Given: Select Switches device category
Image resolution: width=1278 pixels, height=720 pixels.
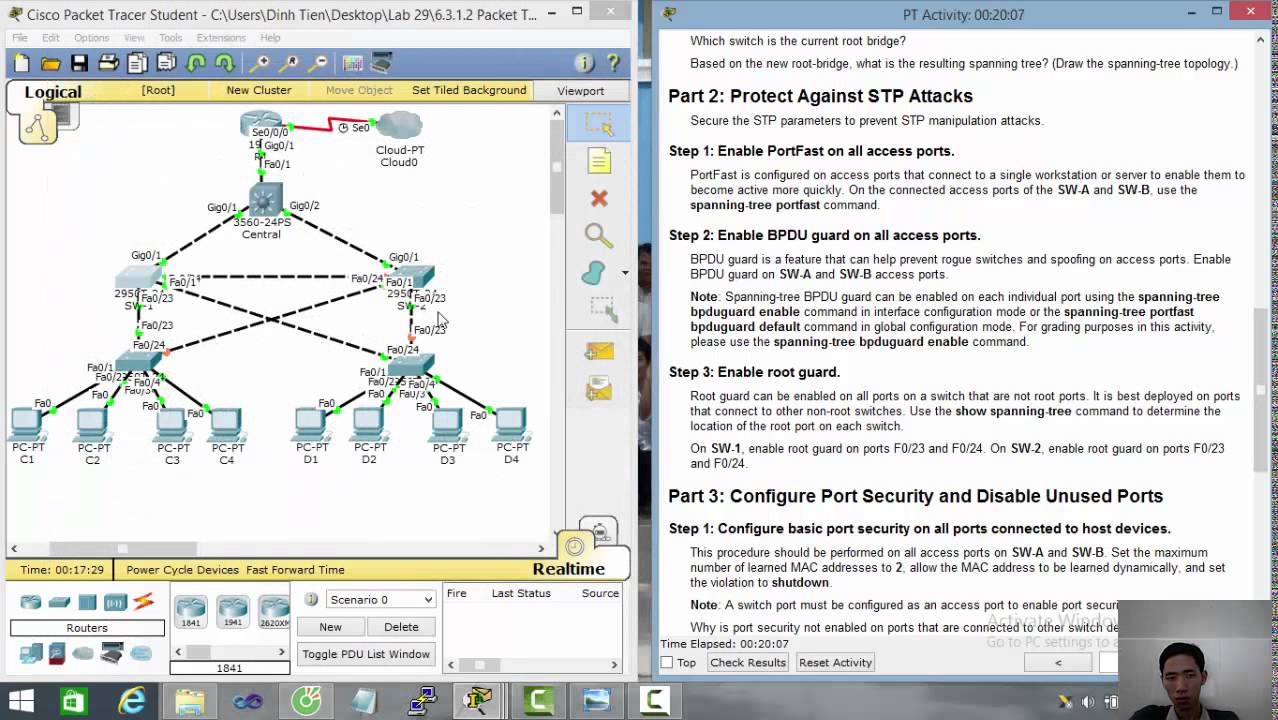Looking at the screenshot, I should tap(59, 602).
